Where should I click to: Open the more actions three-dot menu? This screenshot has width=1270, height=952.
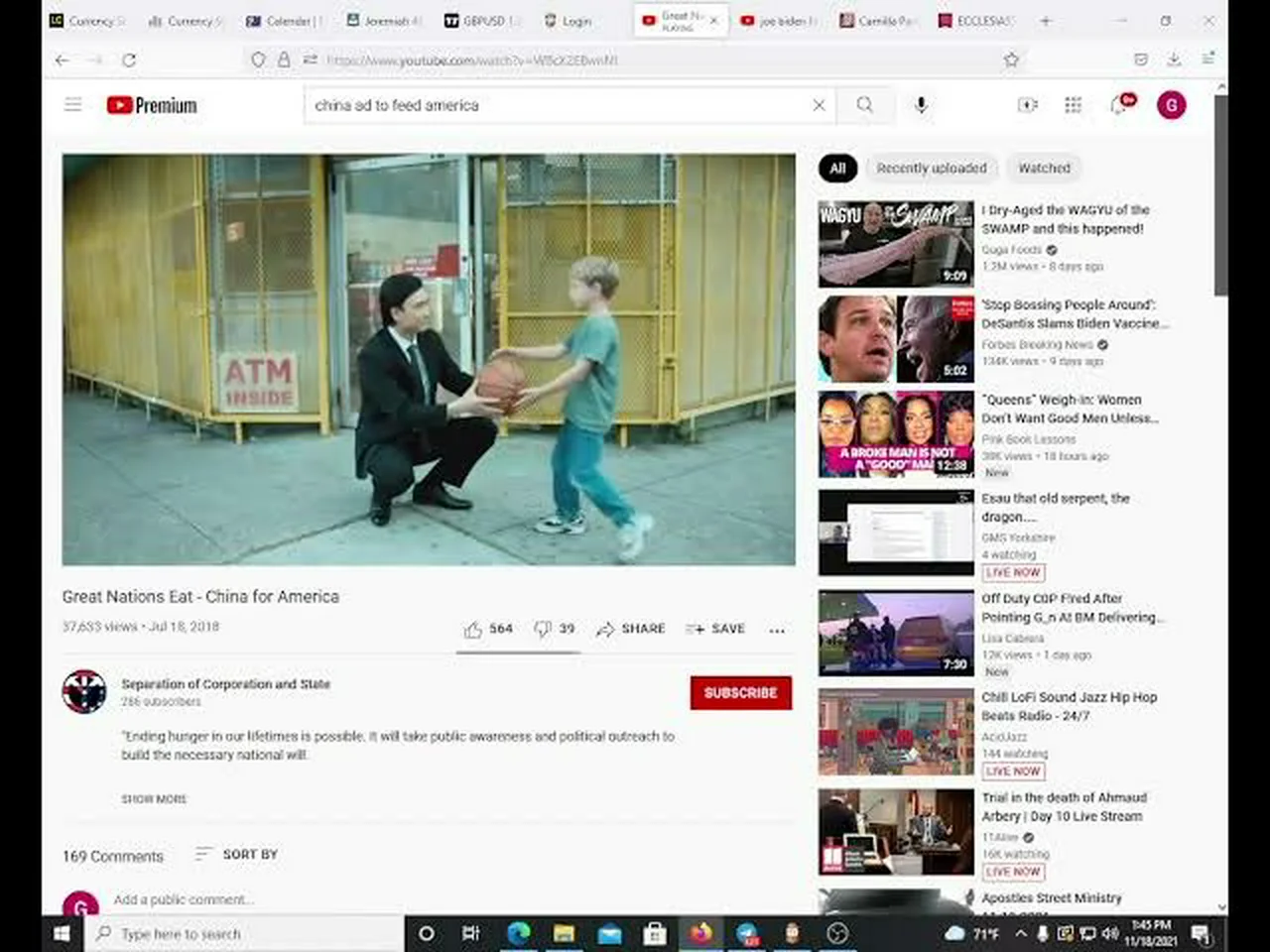click(x=777, y=630)
